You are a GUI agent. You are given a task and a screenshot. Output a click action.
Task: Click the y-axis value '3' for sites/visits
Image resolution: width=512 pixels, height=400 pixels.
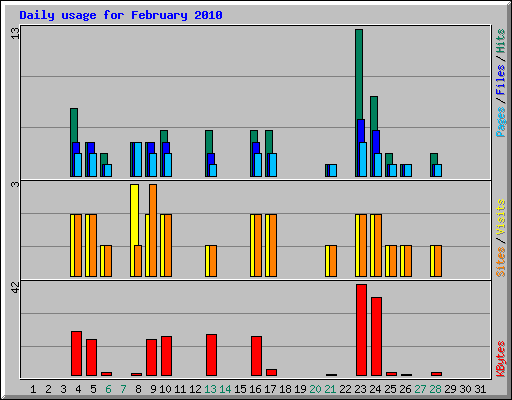[15, 184]
